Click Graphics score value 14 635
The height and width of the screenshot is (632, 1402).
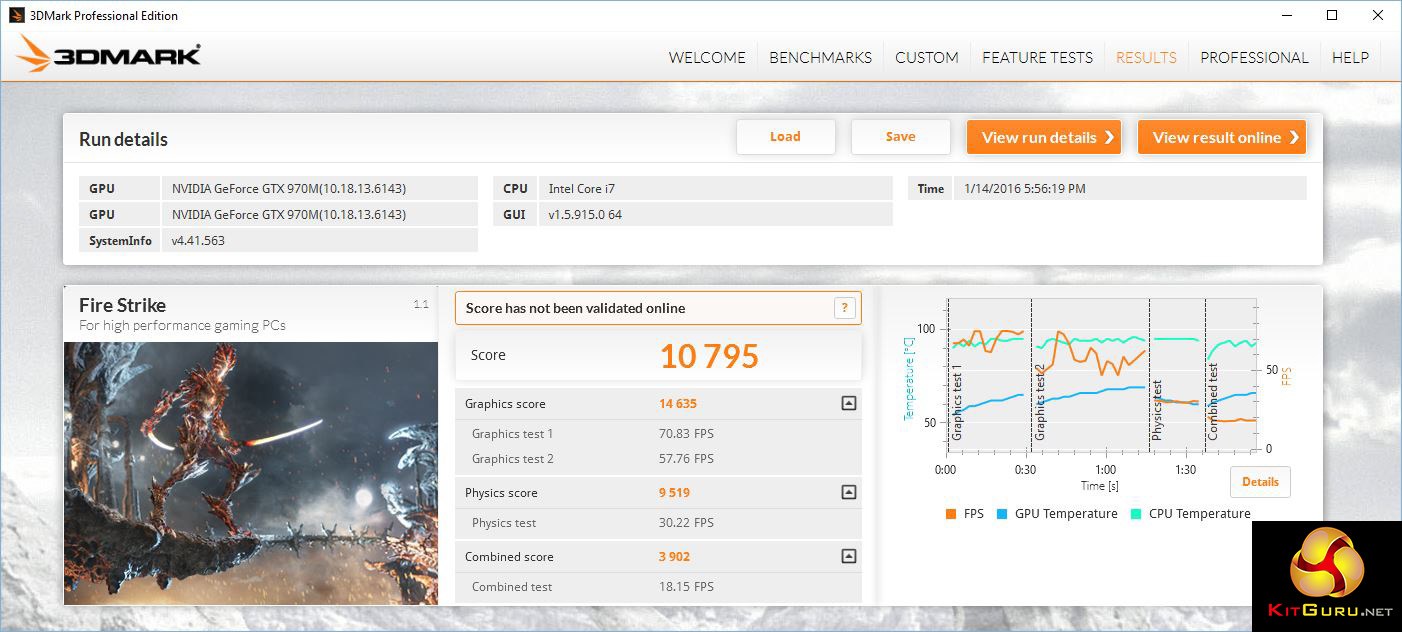678,404
